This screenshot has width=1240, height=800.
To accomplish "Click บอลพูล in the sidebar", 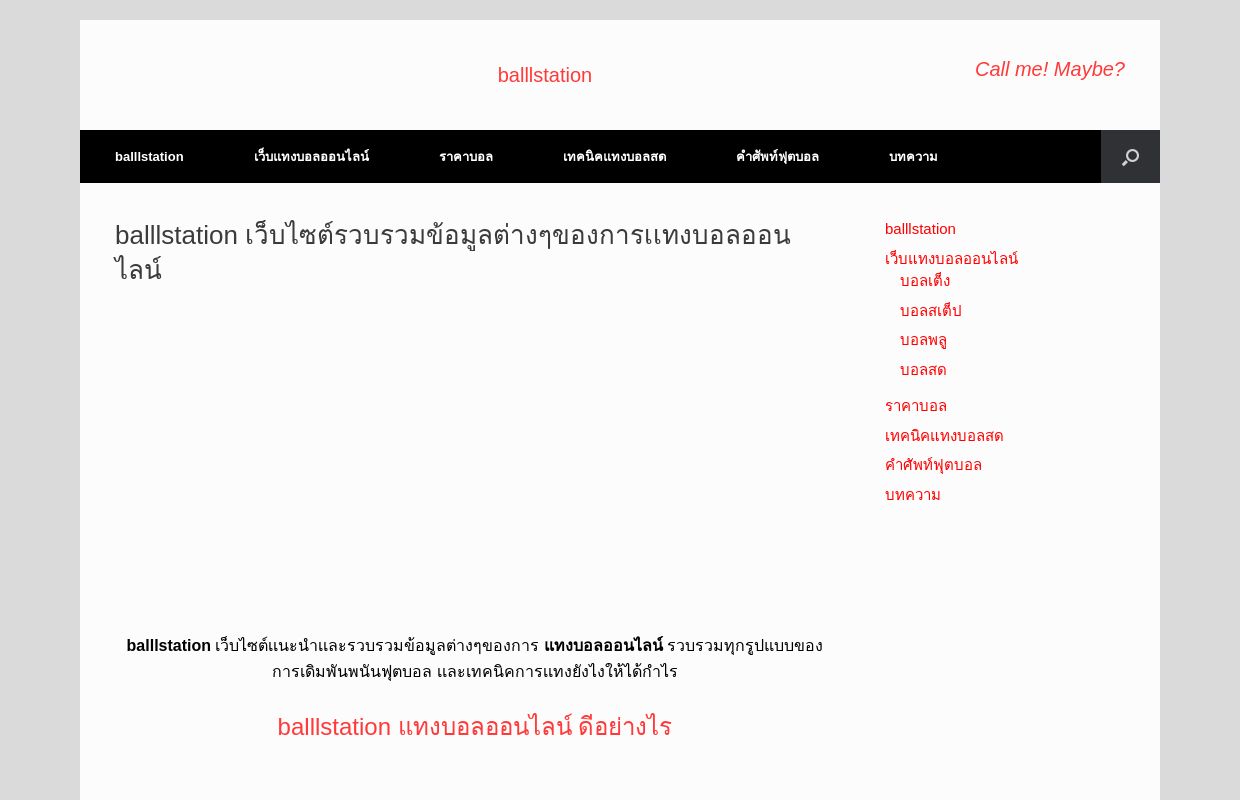I will pyautogui.click(x=923, y=340).
